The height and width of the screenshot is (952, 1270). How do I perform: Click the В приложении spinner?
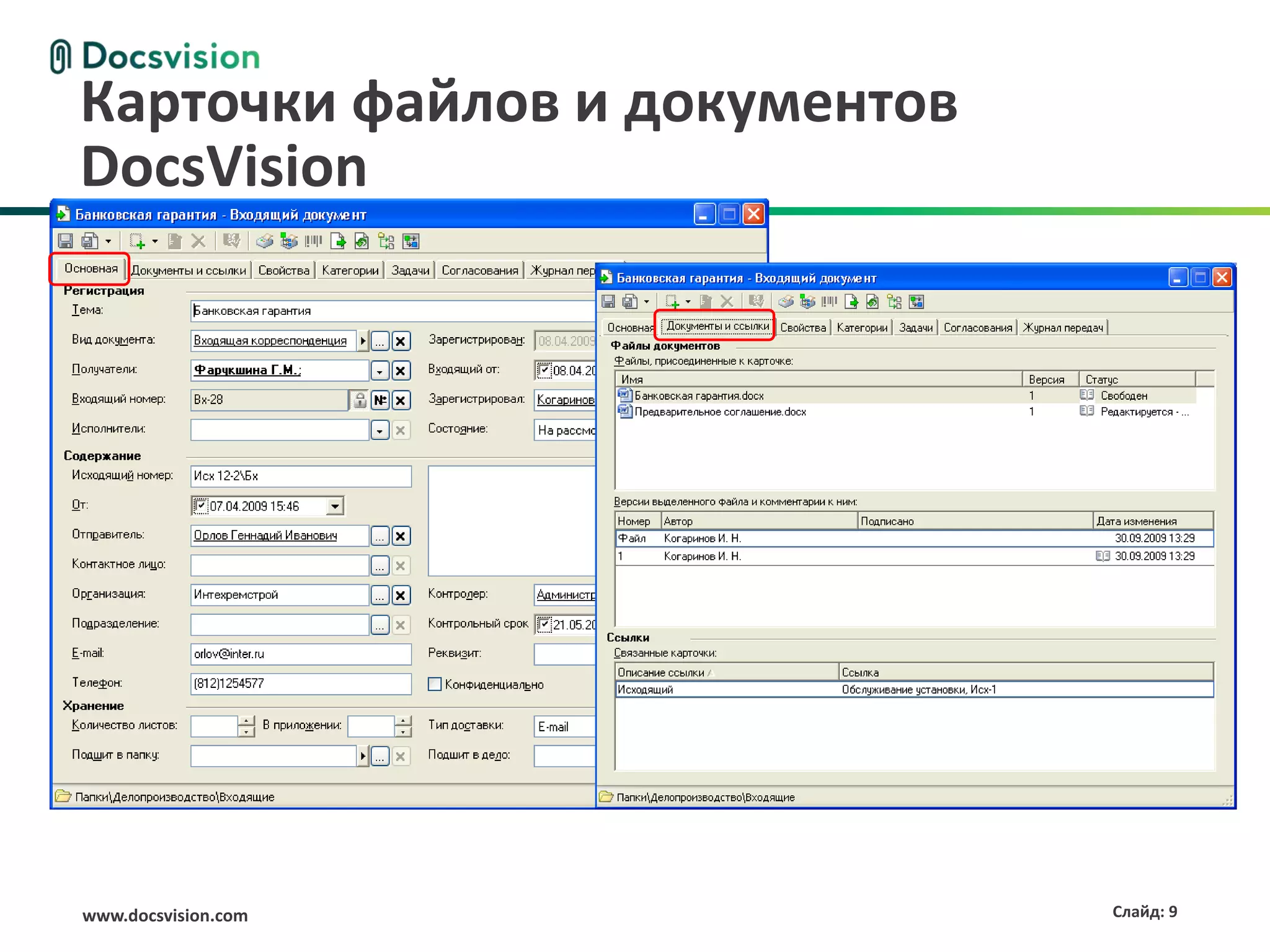click(403, 726)
